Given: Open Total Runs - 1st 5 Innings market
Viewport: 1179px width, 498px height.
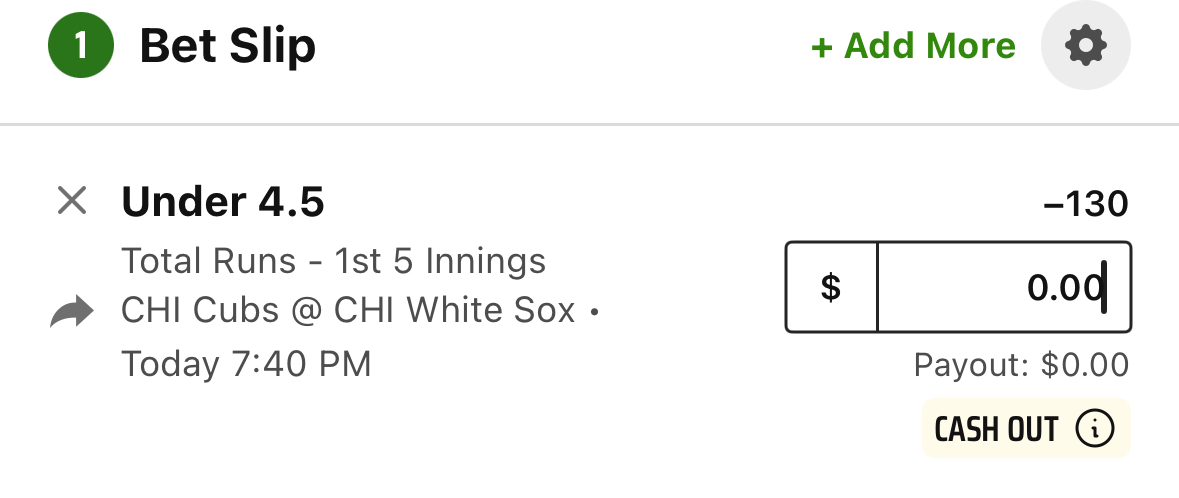Looking at the screenshot, I should (x=333, y=261).
